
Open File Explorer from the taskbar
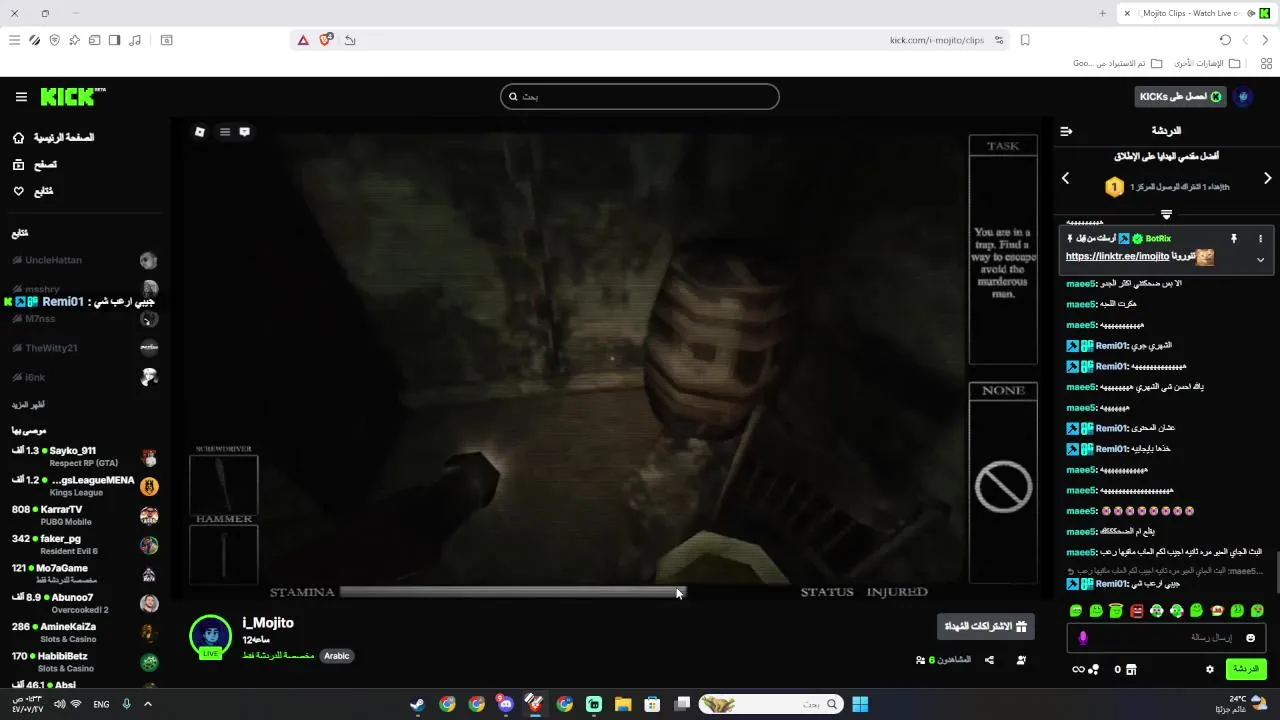click(x=622, y=704)
